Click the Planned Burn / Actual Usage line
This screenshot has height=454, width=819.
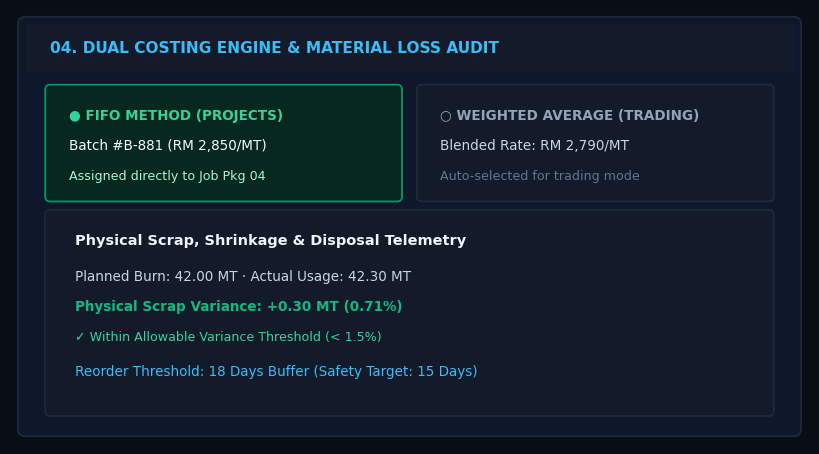tap(243, 276)
